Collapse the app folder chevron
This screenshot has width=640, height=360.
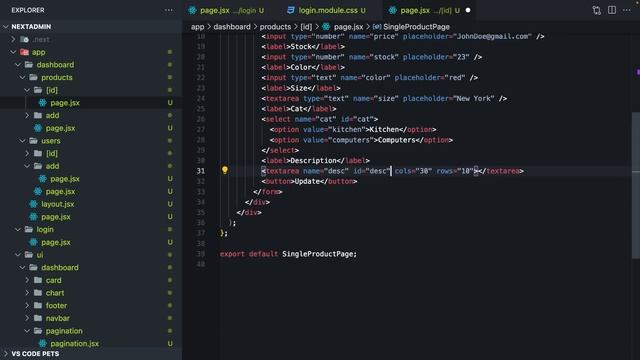(x=13, y=52)
